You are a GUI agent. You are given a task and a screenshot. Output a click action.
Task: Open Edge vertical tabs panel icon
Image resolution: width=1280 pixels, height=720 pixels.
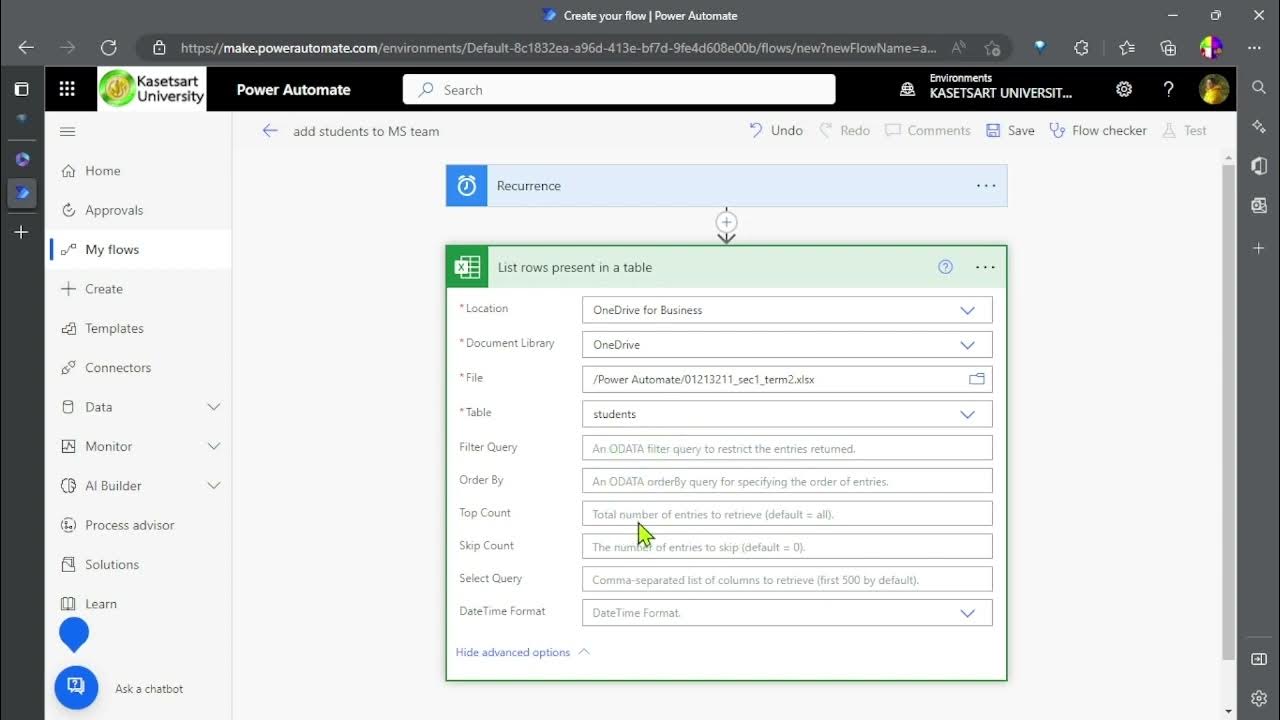coord(21,89)
